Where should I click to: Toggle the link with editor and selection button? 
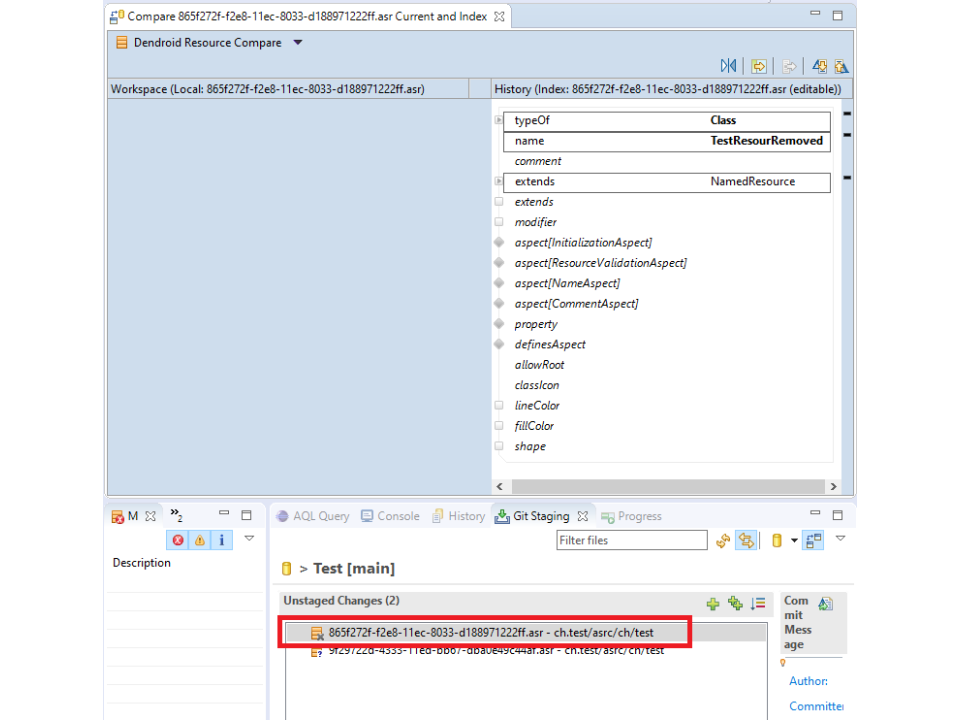pyautogui.click(x=745, y=541)
